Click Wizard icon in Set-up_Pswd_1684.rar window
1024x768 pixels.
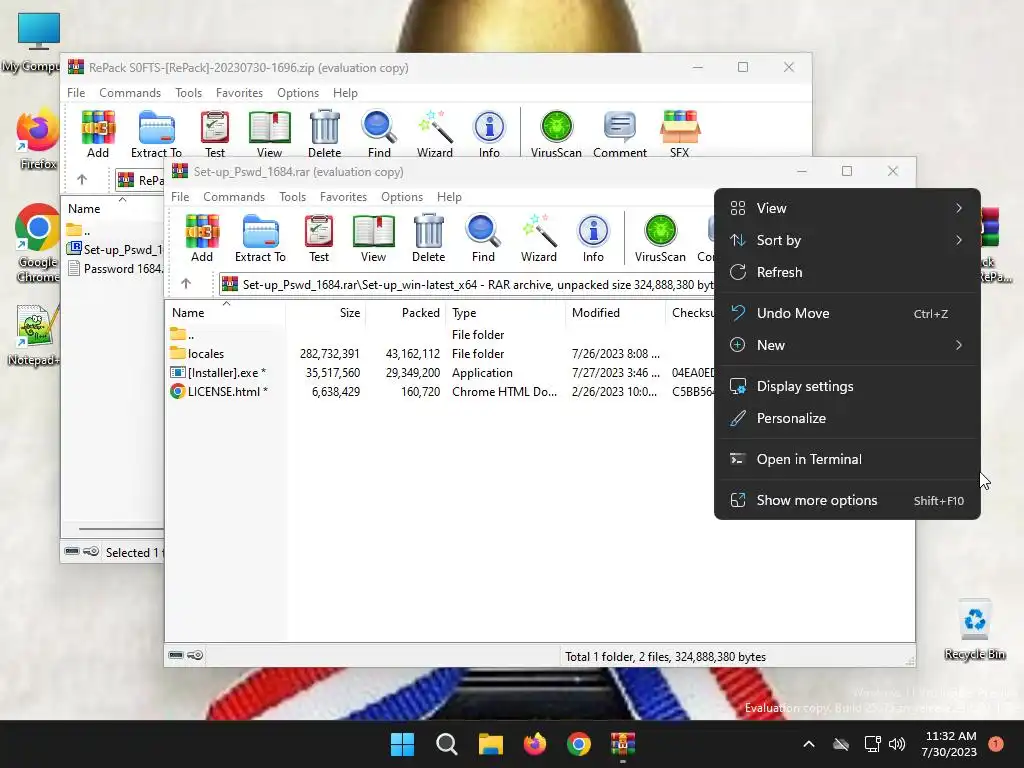(539, 238)
